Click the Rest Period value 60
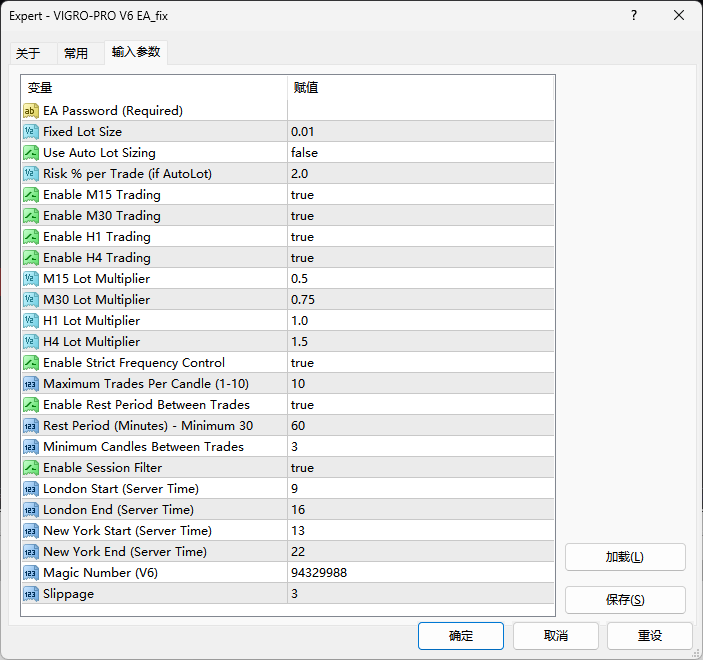 [298, 426]
